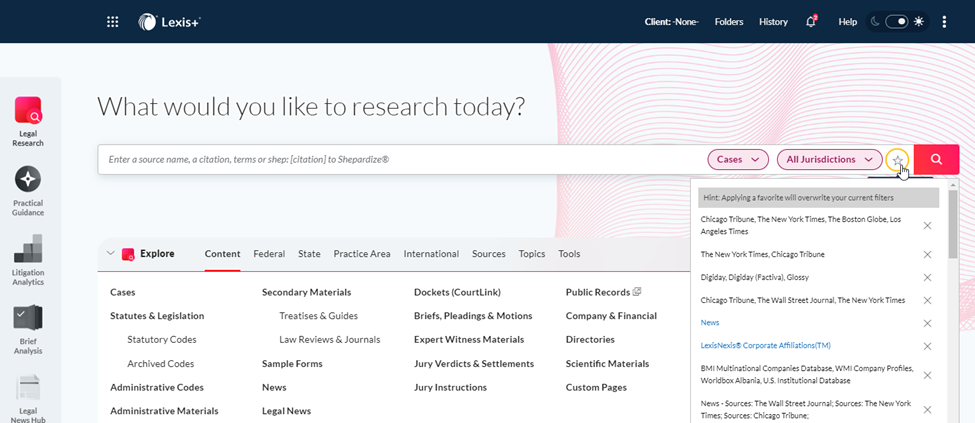Apply LexisNexis Corporate Affiliations(TM) favorite
This screenshot has width=975, height=423.
765,346
